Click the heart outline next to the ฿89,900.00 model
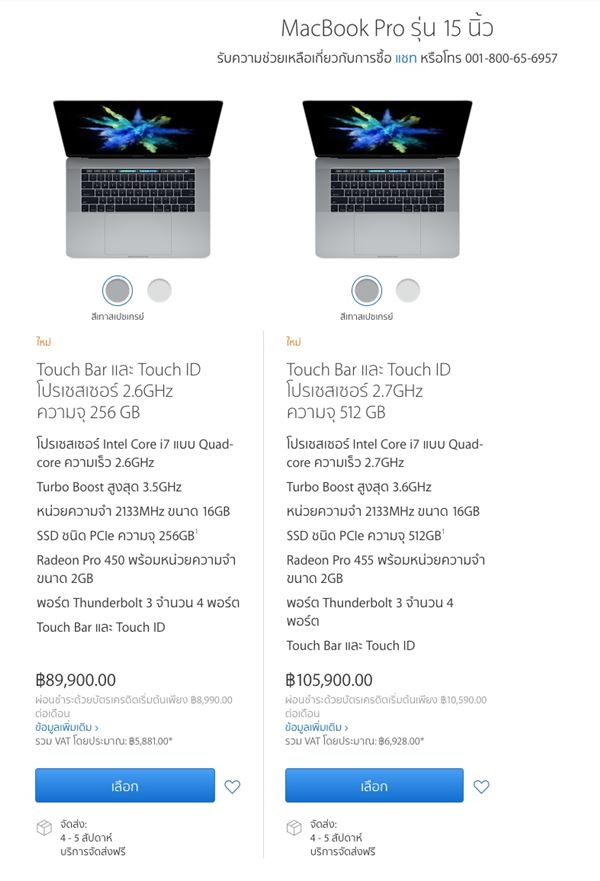The image size is (600, 881). tap(234, 786)
